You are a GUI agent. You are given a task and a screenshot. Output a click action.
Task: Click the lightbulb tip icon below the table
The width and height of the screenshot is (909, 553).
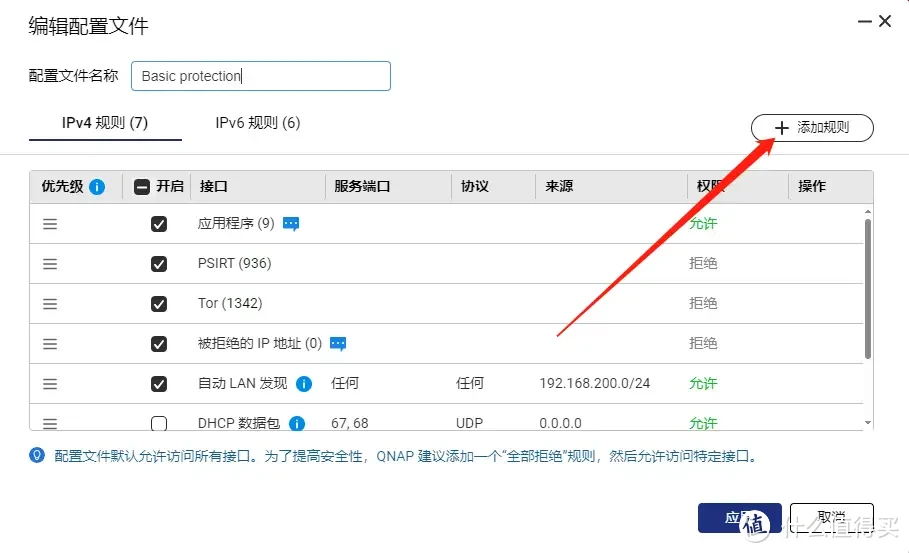point(37,456)
